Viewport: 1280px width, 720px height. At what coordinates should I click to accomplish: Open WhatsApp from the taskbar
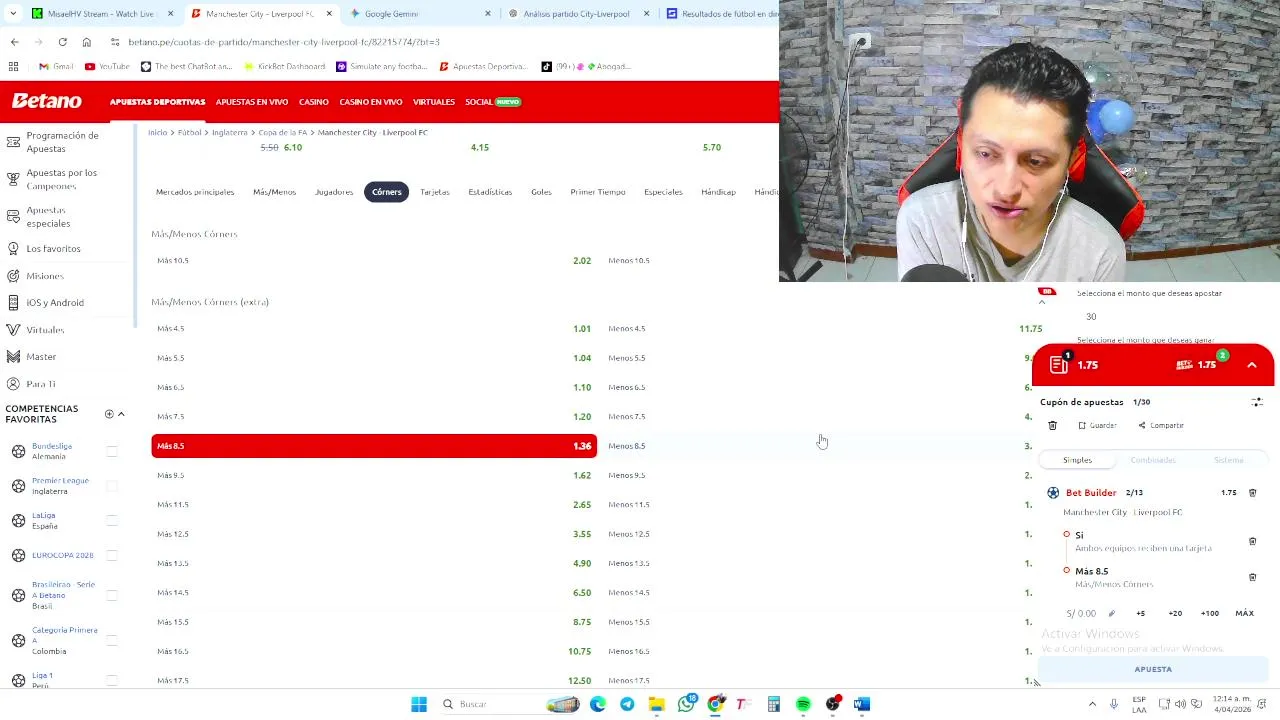[x=686, y=704]
